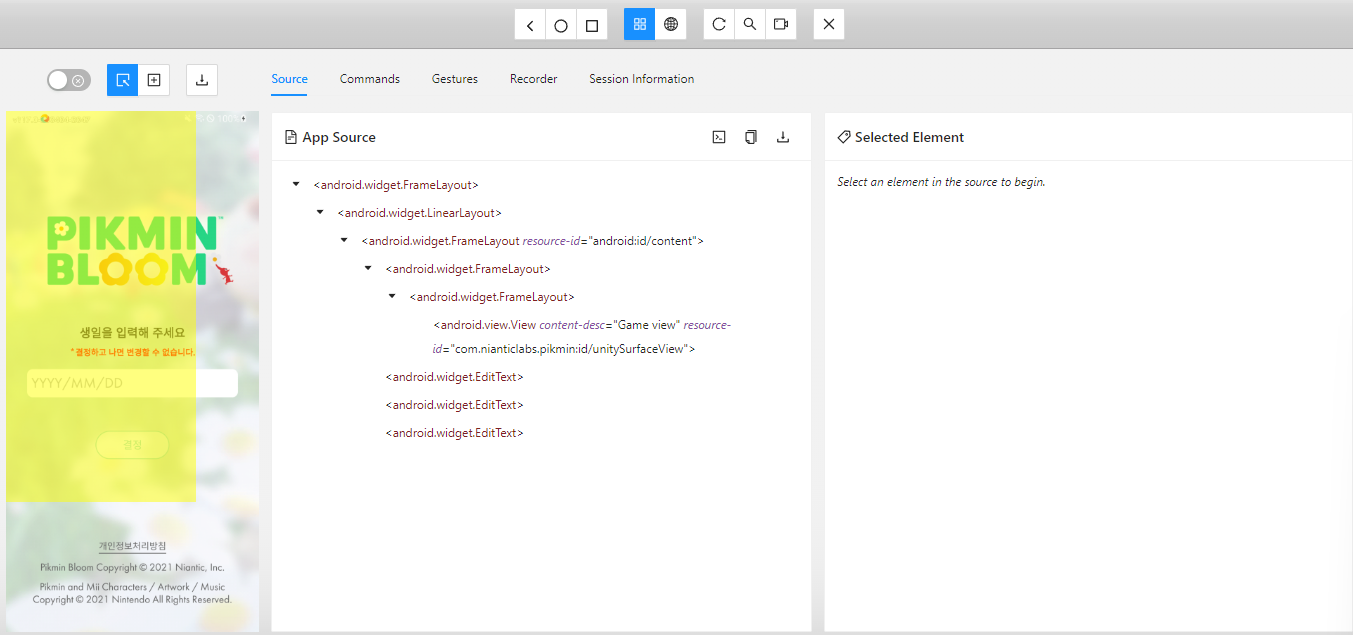Collapse the innermost FrameLayout containing Game view
Viewport: 1353px width, 635px height.
click(392, 296)
